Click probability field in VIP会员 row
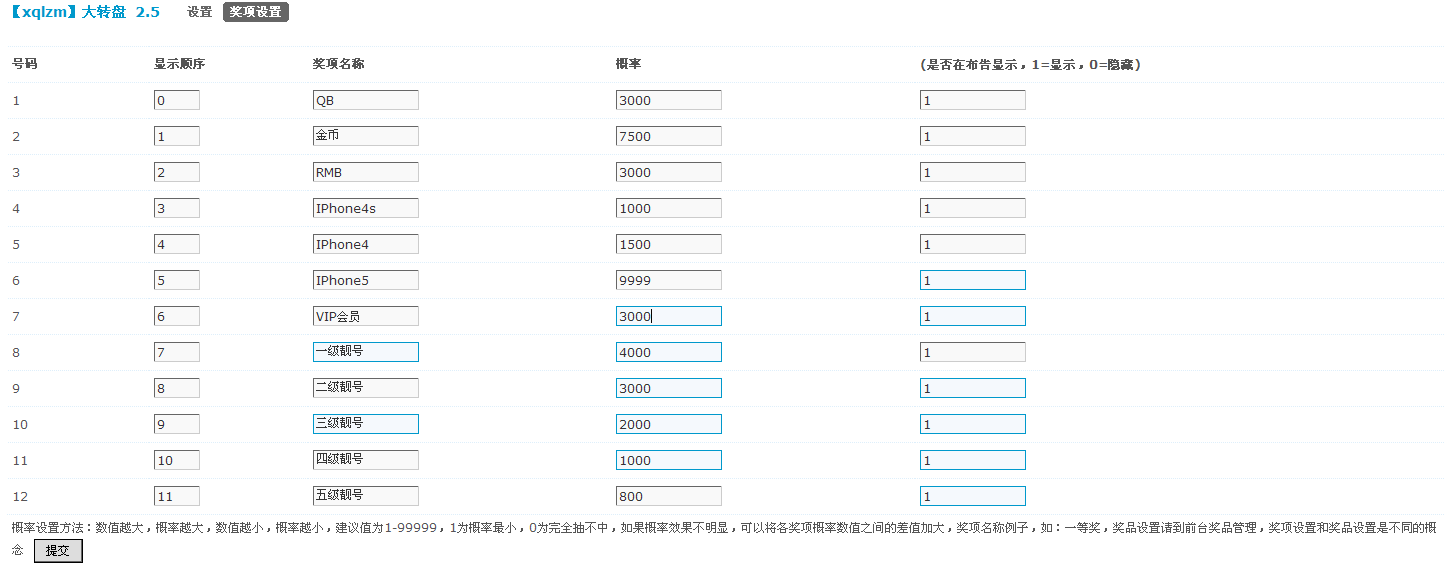Screen dimensions: 1444x578 pyautogui.click(x=669, y=316)
